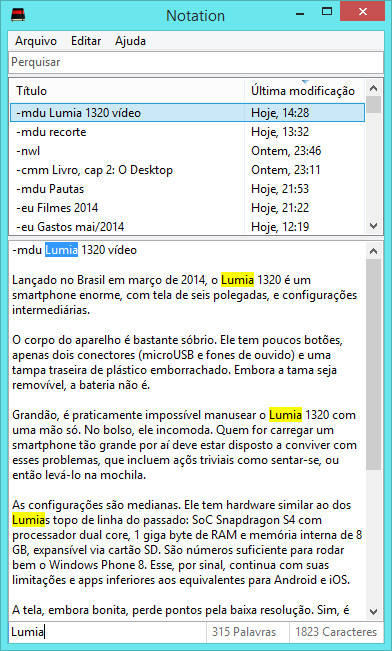Click highlighted 'Lumias' before 'topo de linha'
The width and height of the screenshot is (392, 651).
[x=31, y=520]
